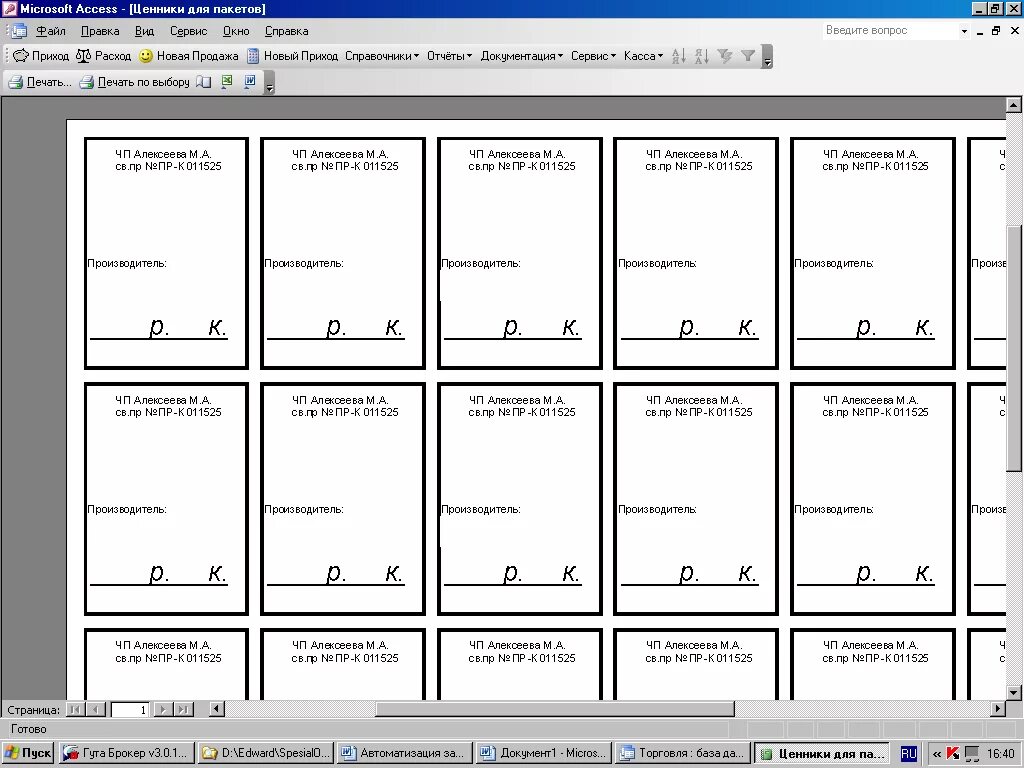Click the Приход piggy bank button
The height and width of the screenshot is (768, 1024).
(41, 56)
